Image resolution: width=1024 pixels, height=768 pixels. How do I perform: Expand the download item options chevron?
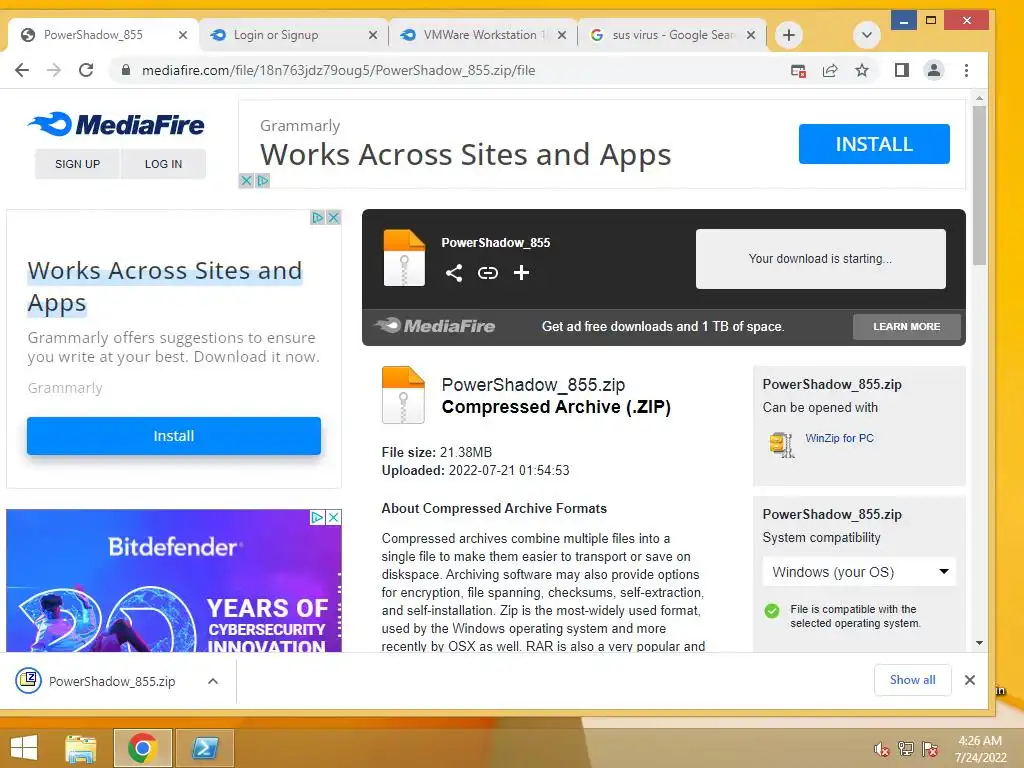213,681
